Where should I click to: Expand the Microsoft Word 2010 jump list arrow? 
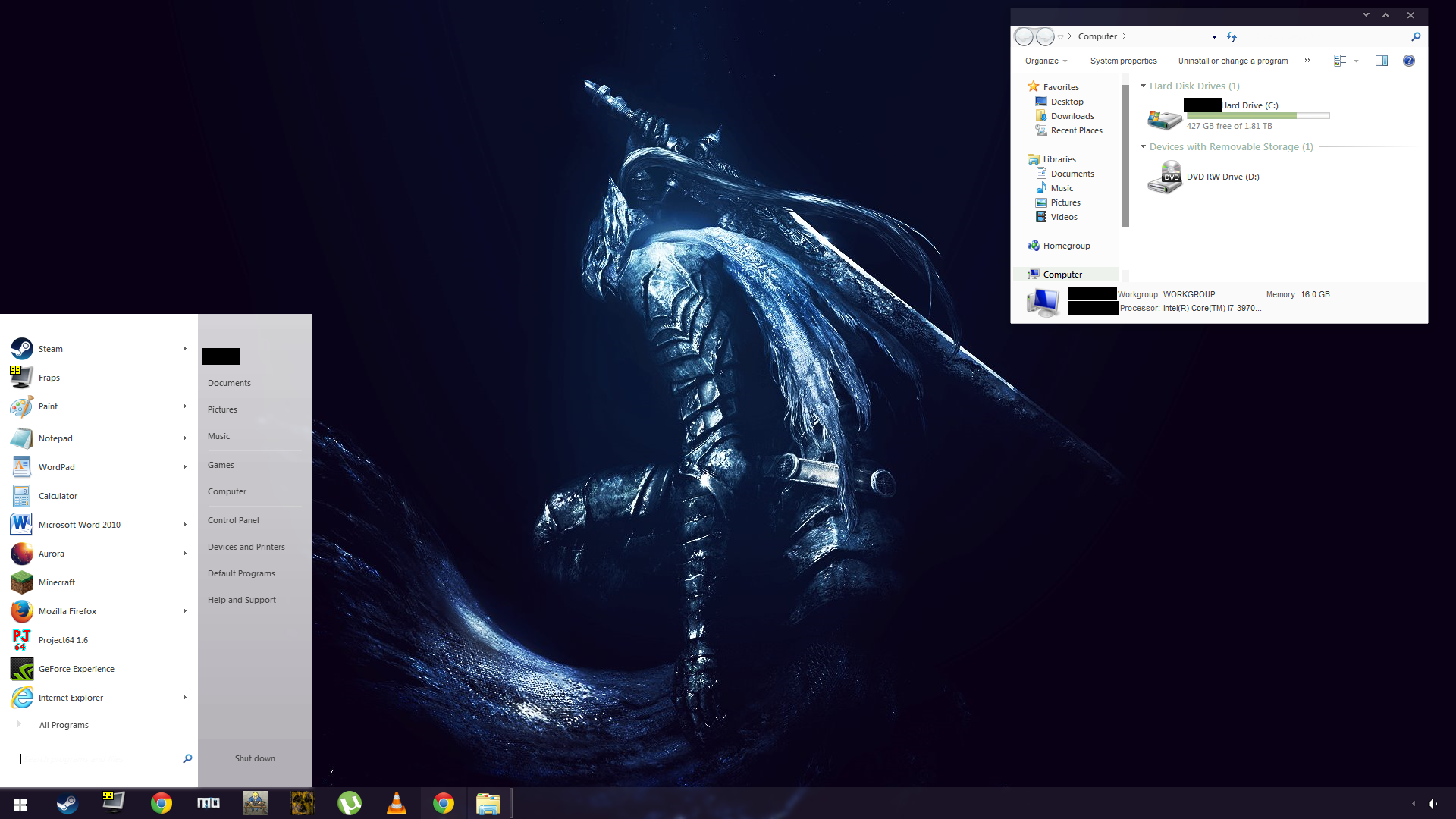(x=185, y=525)
